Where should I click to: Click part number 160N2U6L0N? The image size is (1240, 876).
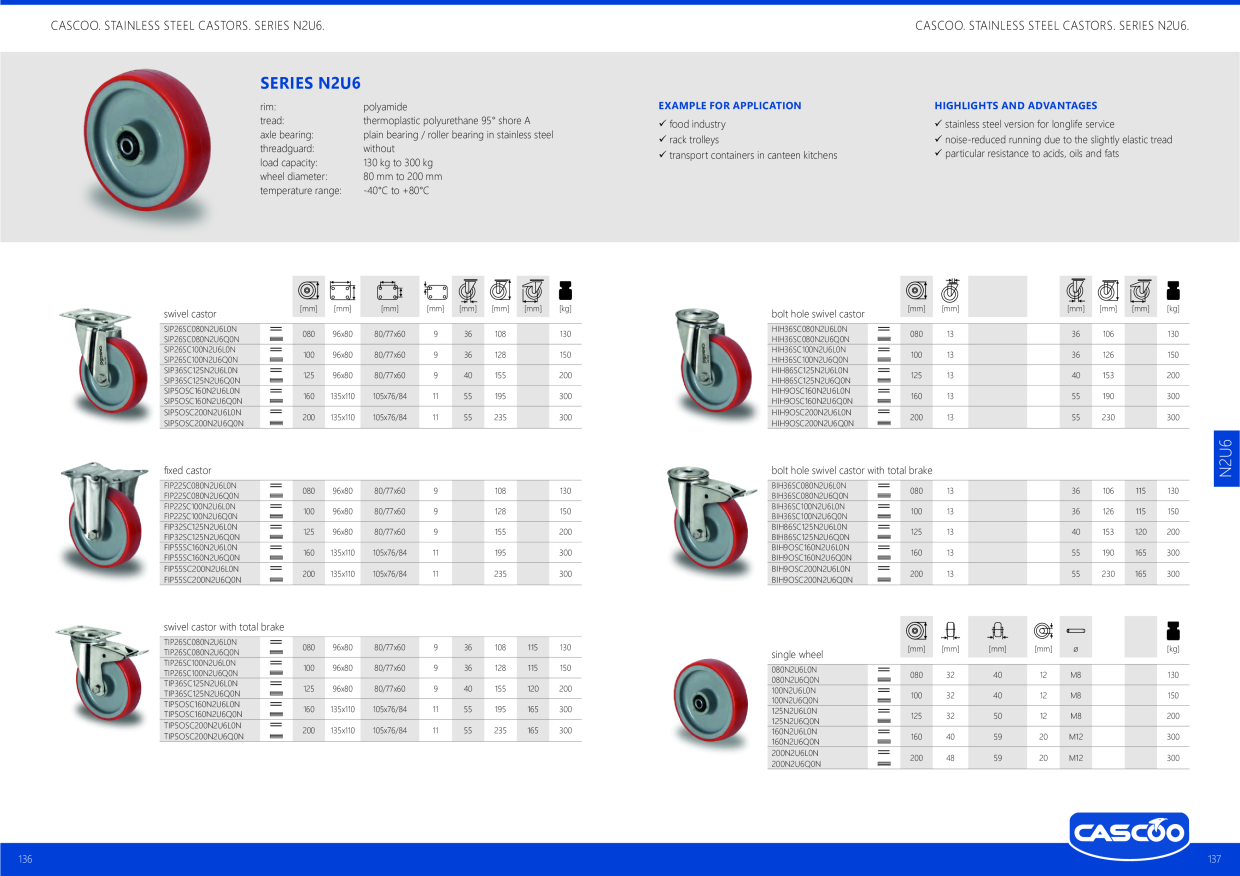point(795,731)
